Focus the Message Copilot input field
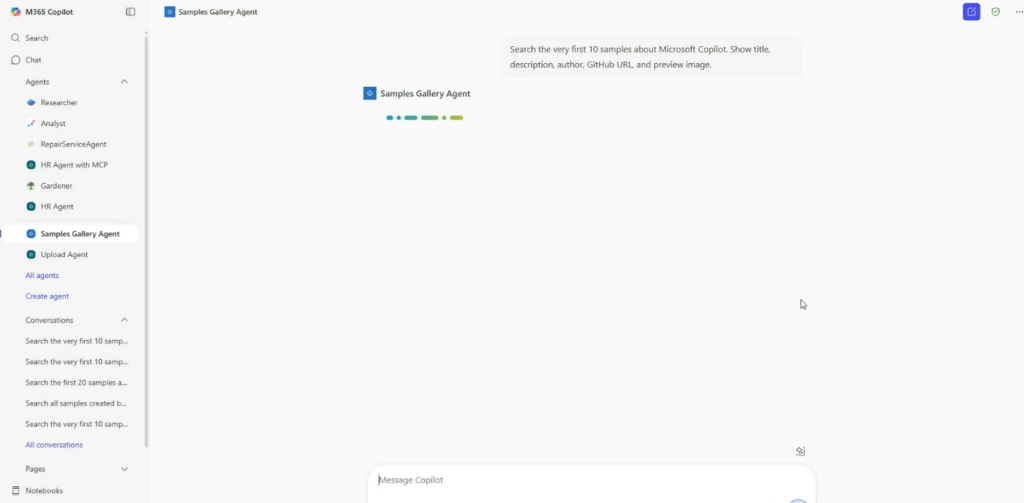Screen dimensions: 1024x503 592,480
